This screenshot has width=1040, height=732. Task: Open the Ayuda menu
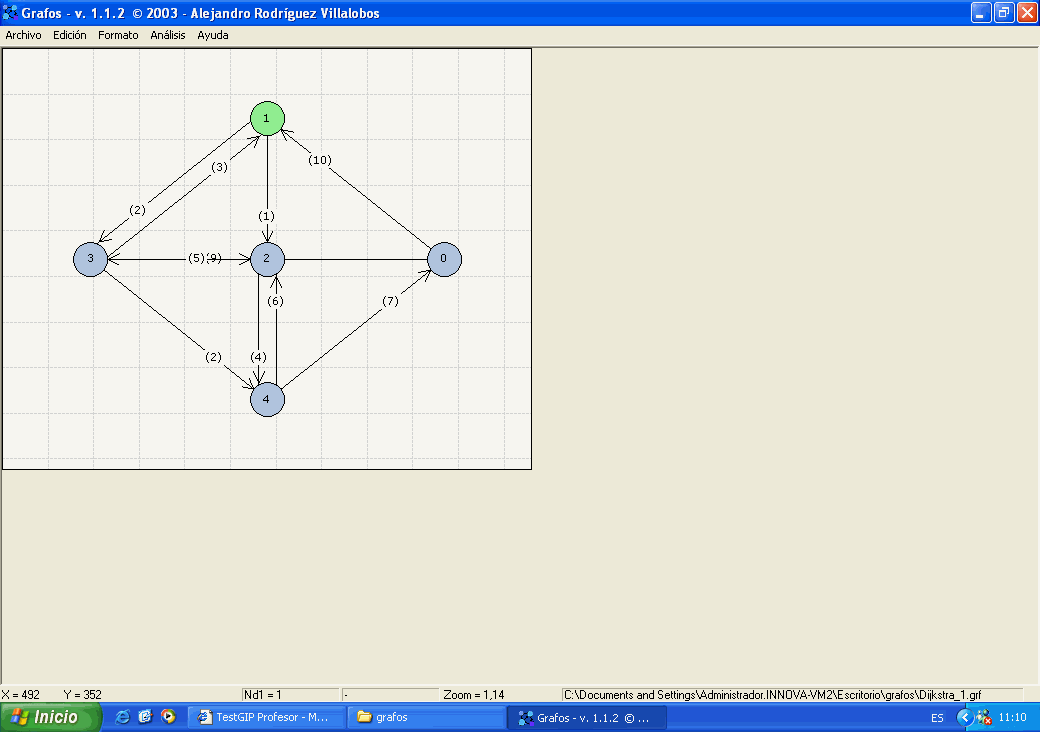click(x=213, y=35)
